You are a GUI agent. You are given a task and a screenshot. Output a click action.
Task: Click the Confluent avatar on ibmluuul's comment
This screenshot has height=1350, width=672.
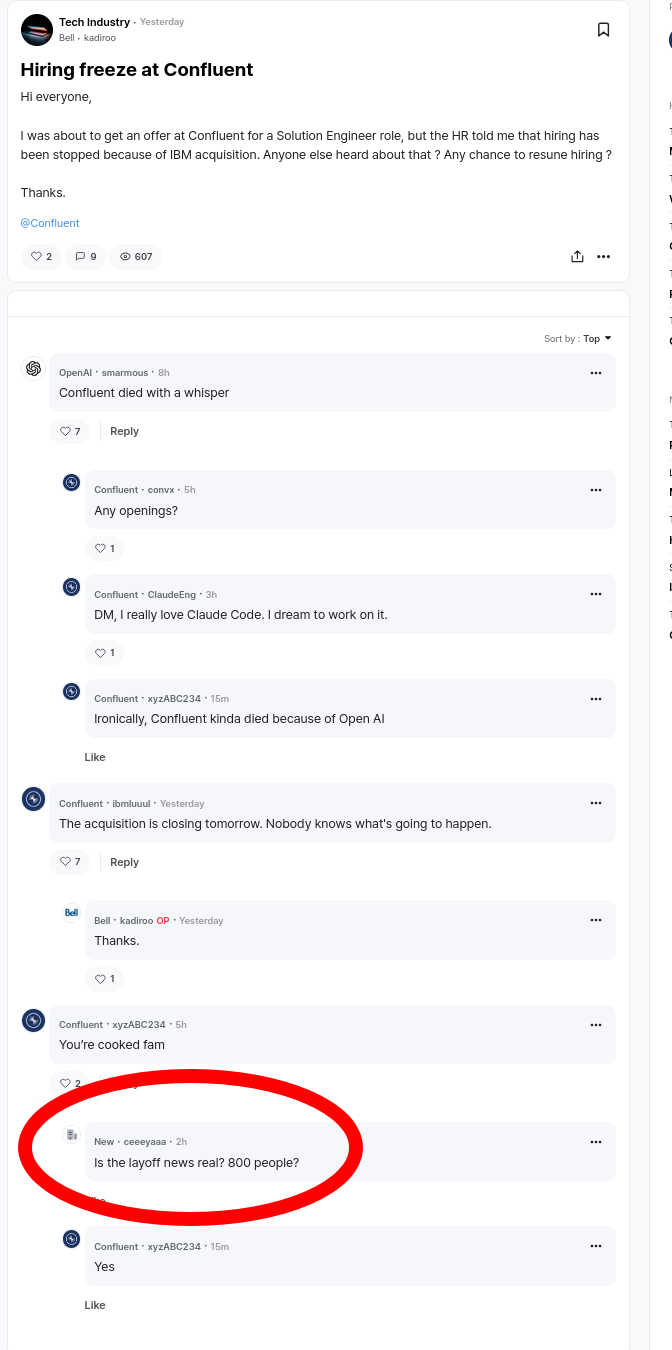(33, 799)
